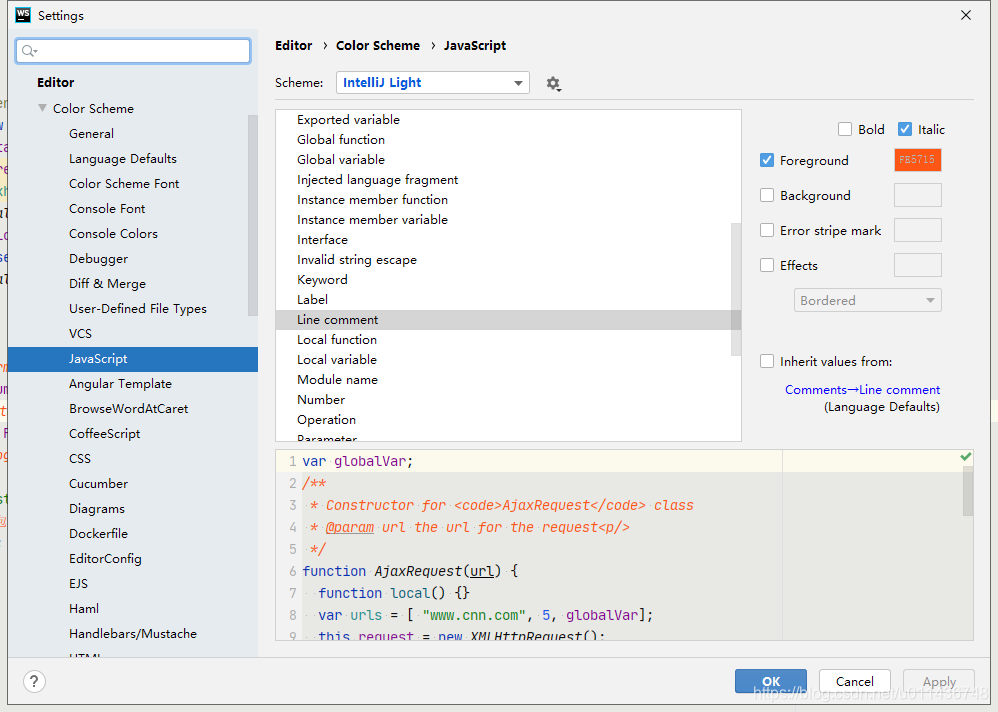Viewport: 998px width, 712px height.
Task: Select CoffeeScript in sidebar
Action: (x=104, y=434)
